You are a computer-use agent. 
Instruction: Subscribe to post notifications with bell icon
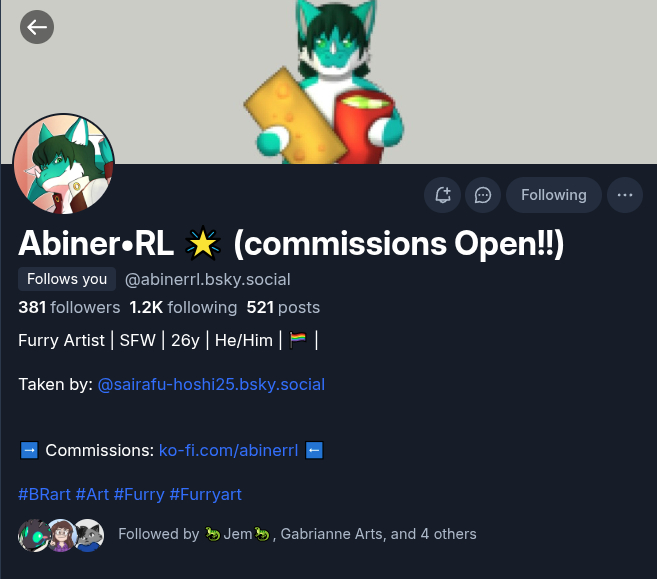click(x=442, y=195)
